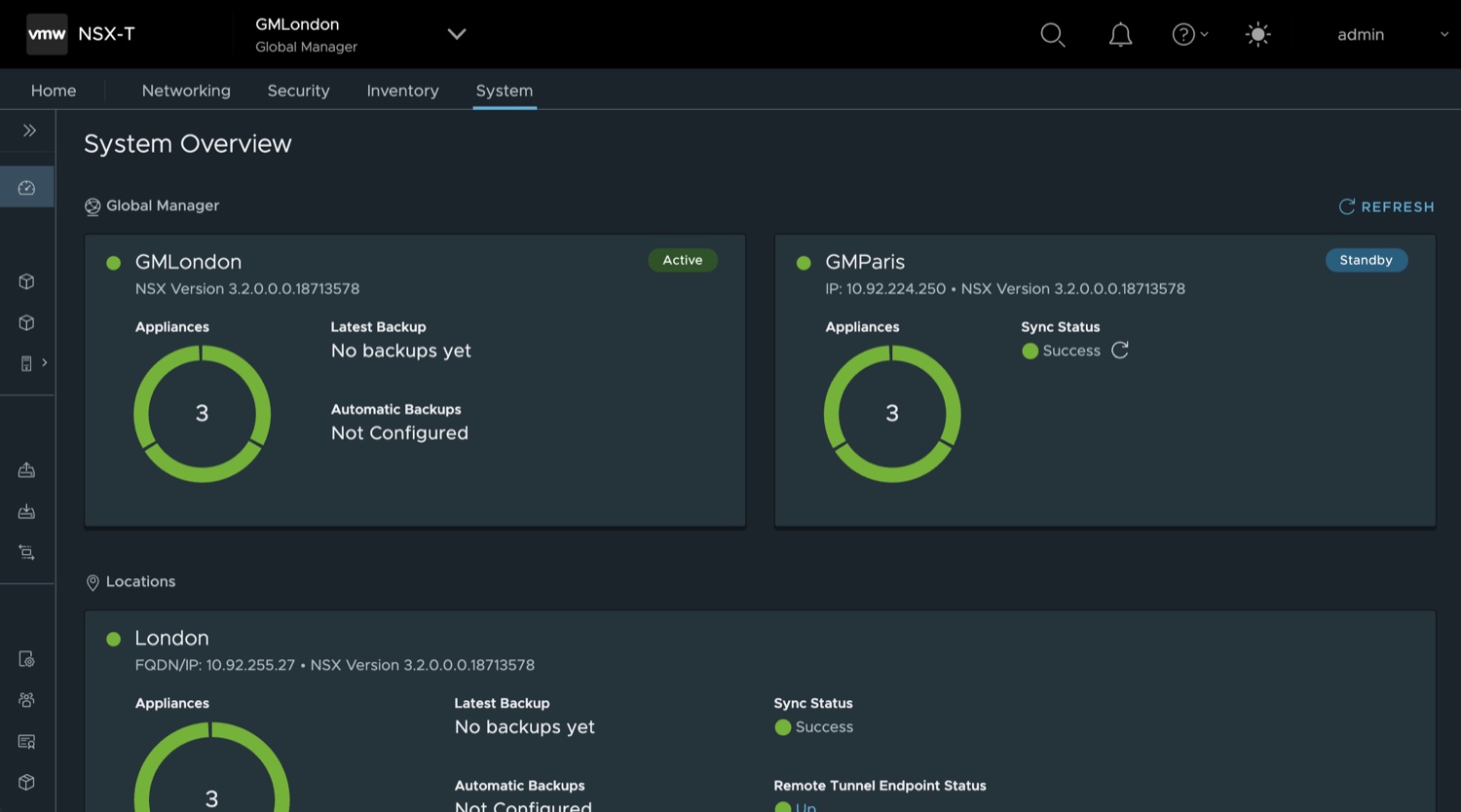This screenshot has height=812, width=1461.
Task: Click London's 'No backups yet' text
Action: [x=525, y=727]
